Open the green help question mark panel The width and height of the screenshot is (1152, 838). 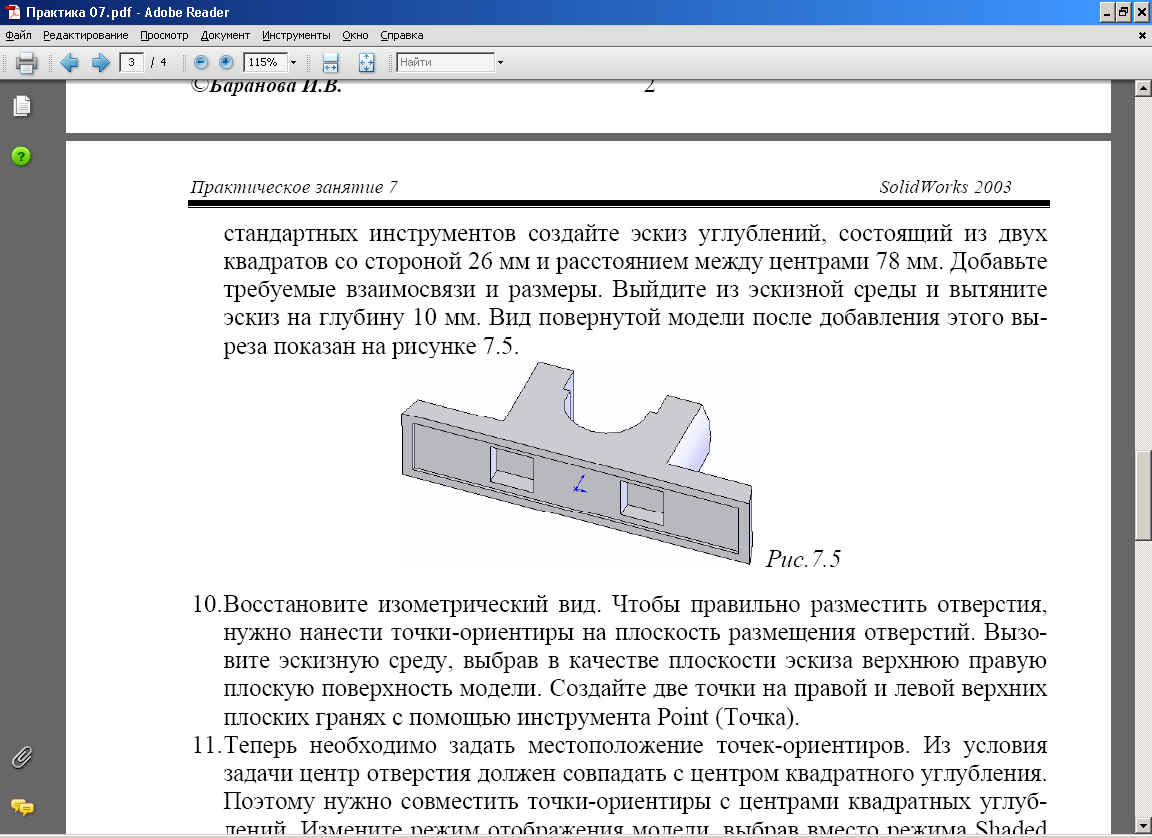pos(21,156)
